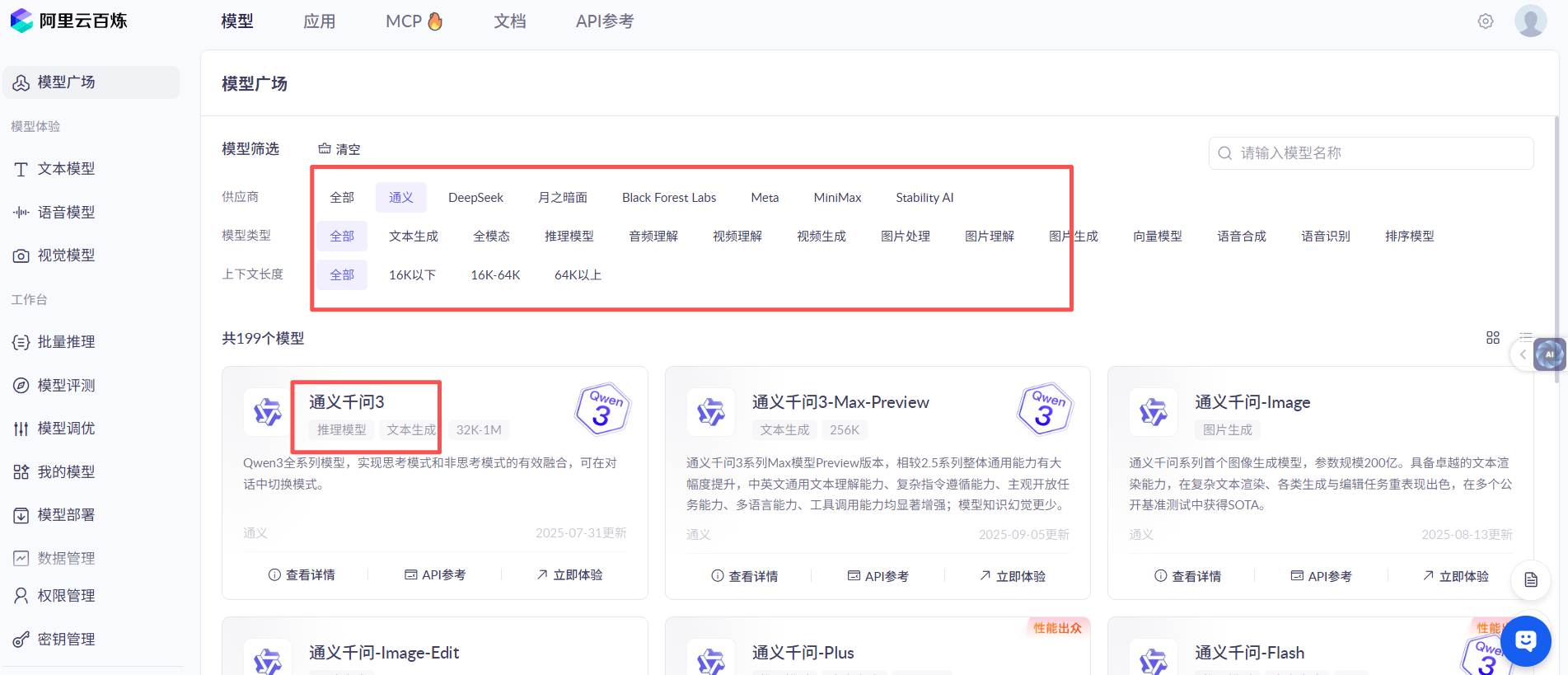
Task: Switch to the 应用 top tab
Action: pos(320,21)
